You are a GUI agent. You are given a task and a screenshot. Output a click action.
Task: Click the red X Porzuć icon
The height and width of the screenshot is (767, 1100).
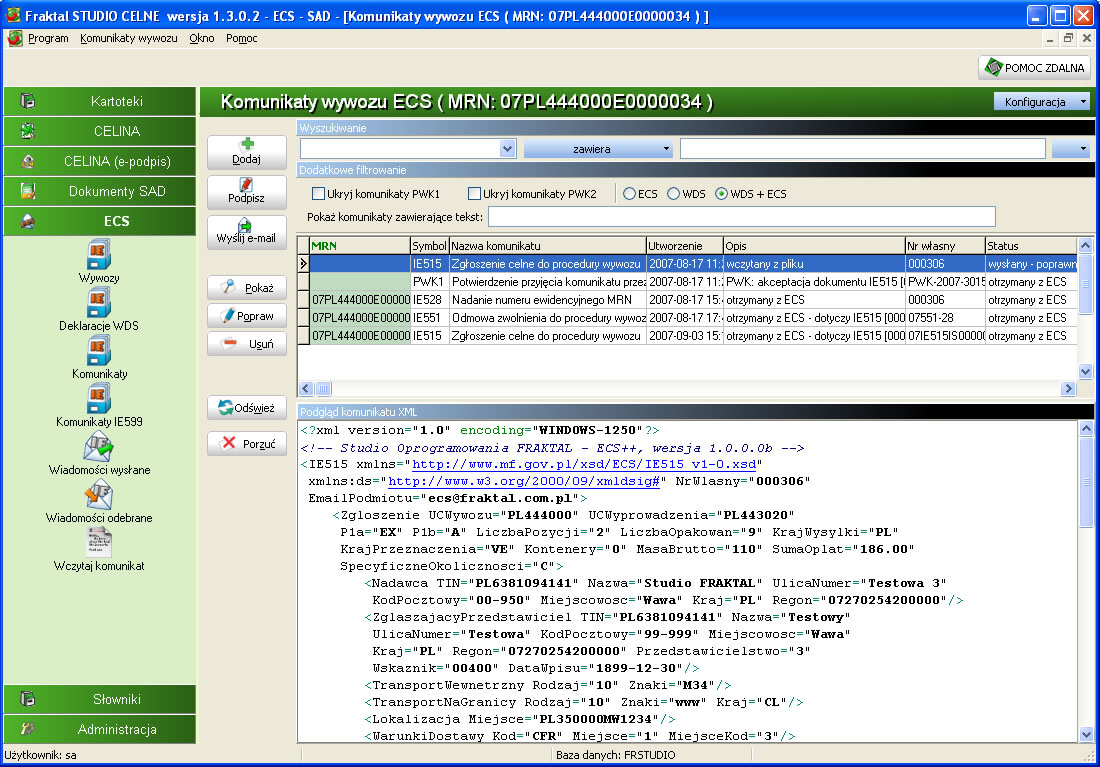click(x=229, y=443)
